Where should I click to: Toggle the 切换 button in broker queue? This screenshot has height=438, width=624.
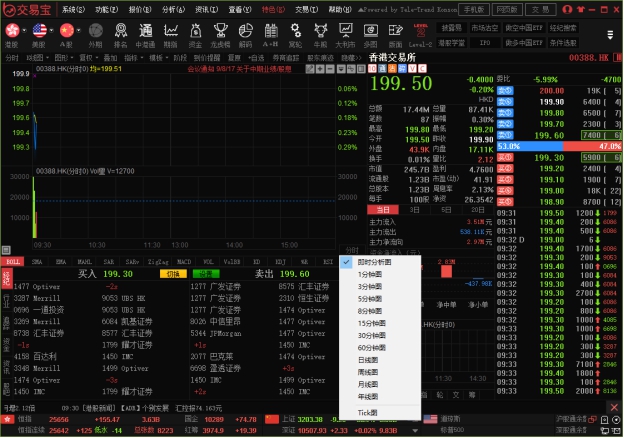172,272
